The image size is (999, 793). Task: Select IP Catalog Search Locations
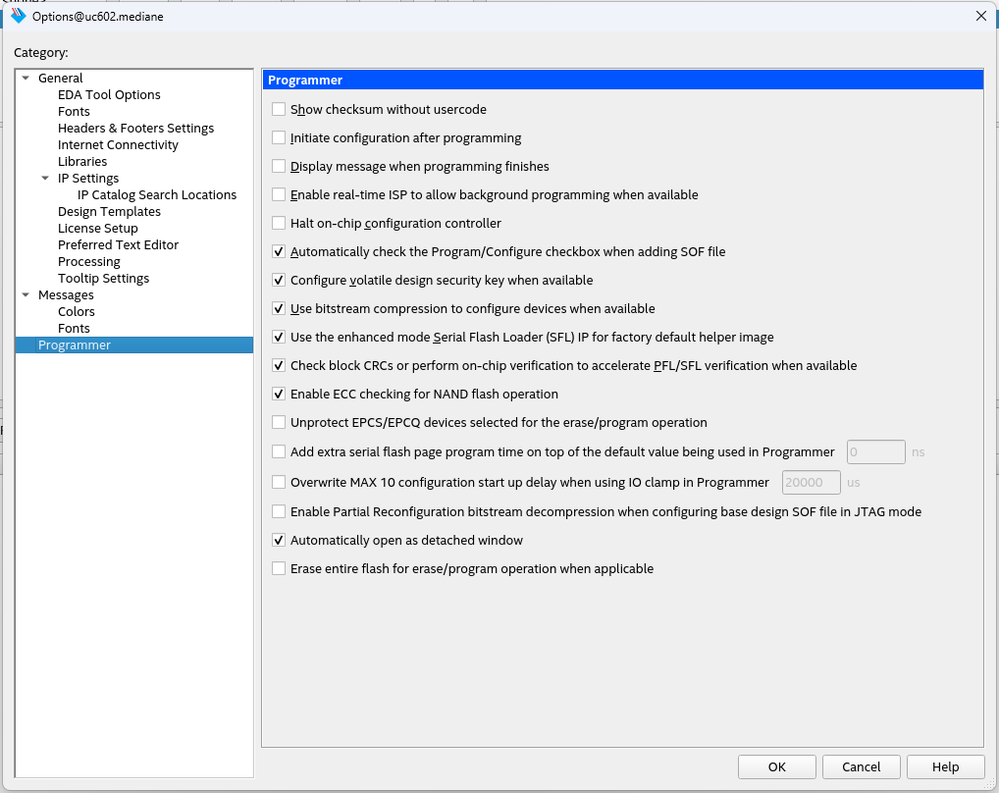pos(157,195)
